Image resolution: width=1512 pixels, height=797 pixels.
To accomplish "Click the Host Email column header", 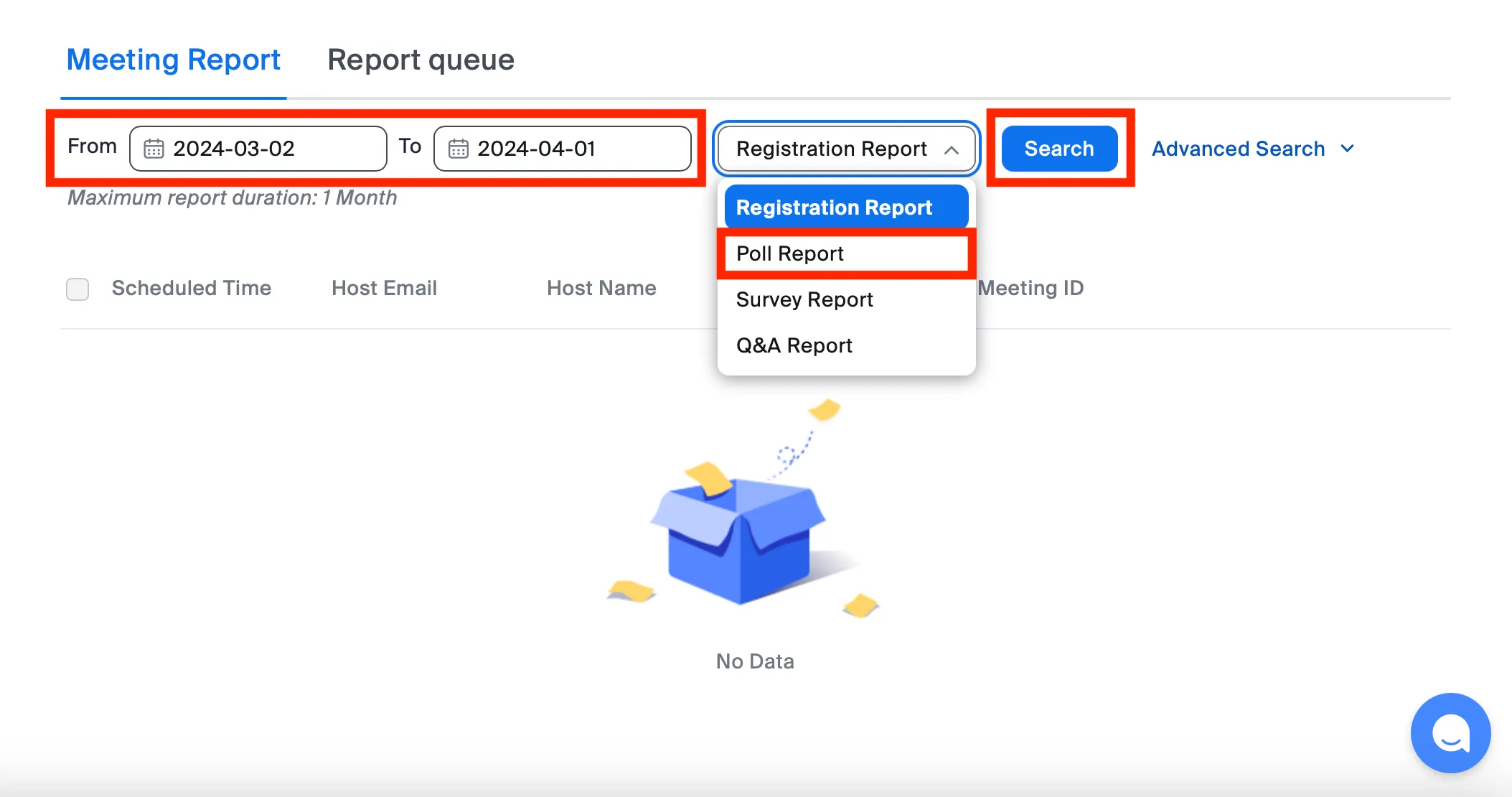I will pos(384,288).
